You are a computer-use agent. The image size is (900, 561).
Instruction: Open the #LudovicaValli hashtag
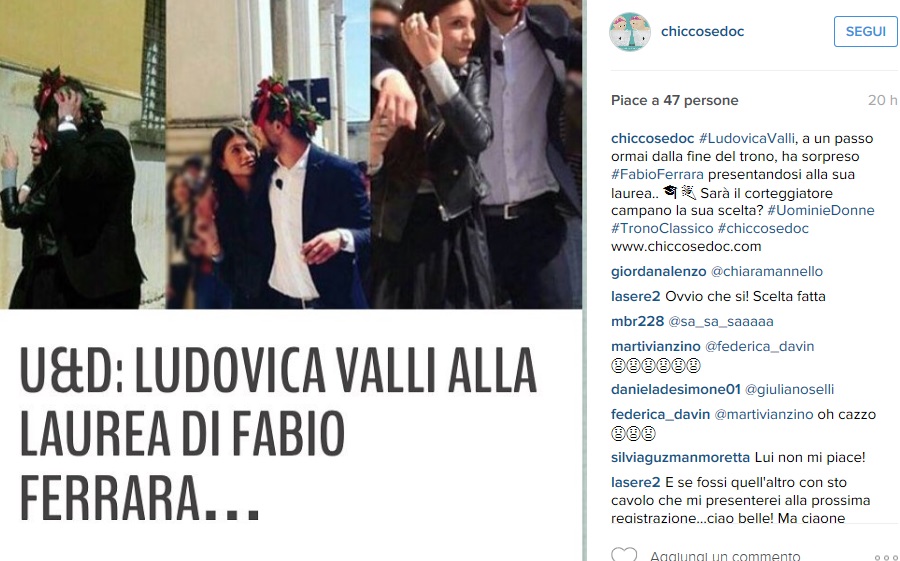[x=746, y=138]
